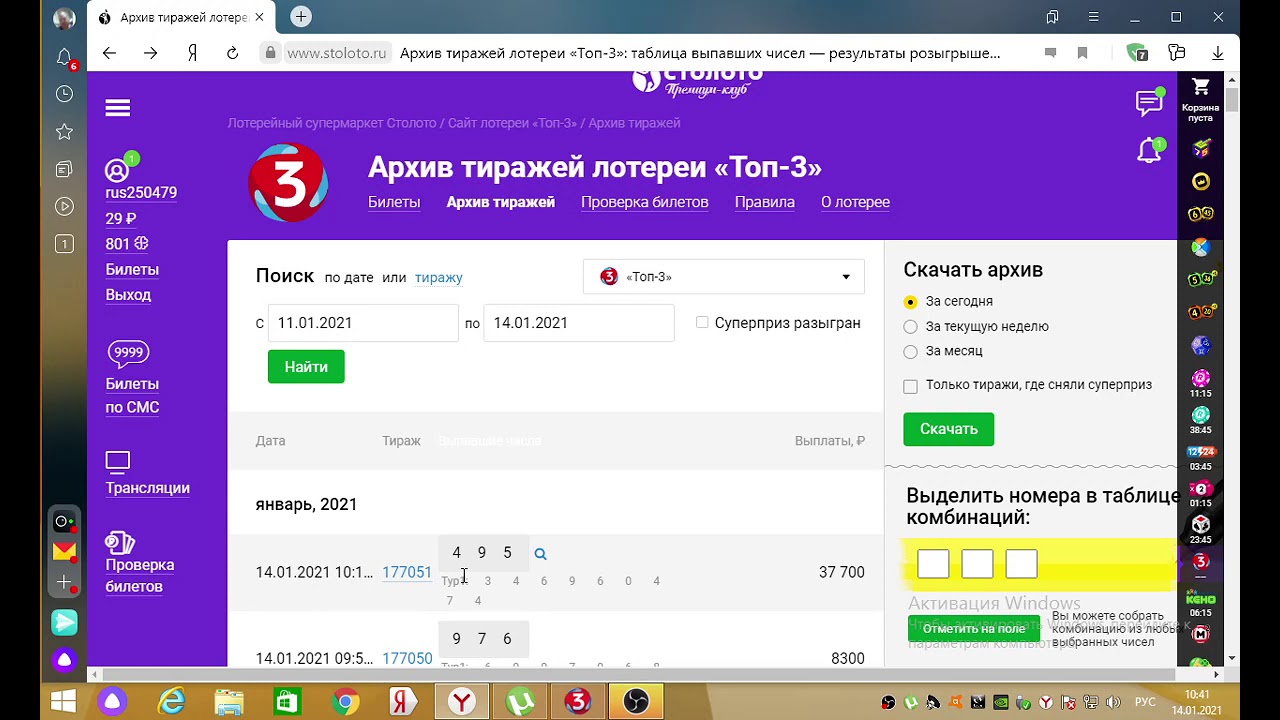Click the SMS tickets 9999 bubble icon
The width and height of the screenshot is (1280, 720).
pyautogui.click(x=128, y=353)
